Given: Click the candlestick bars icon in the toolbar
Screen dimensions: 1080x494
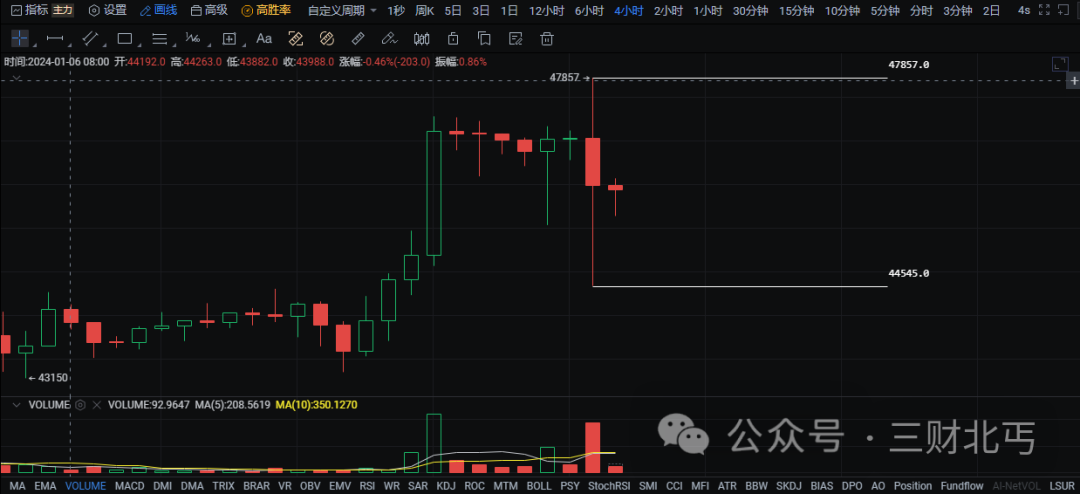Looking at the screenshot, I should click(x=422, y=39).
